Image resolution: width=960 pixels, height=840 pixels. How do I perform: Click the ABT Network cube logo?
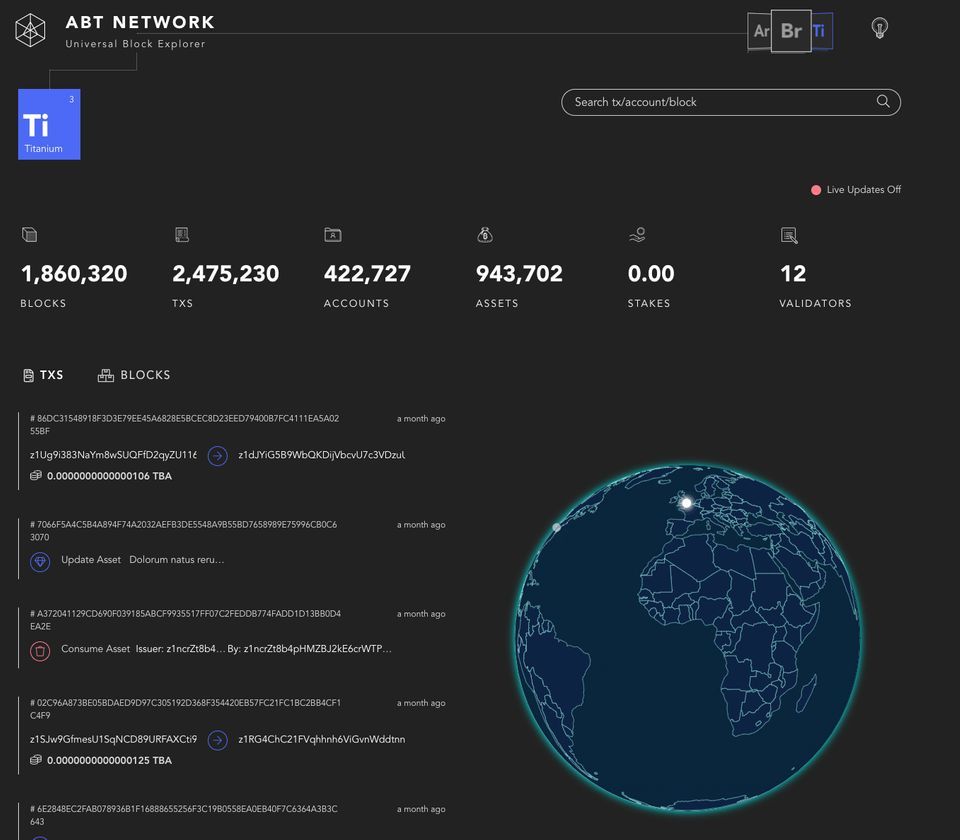[30, 30]
